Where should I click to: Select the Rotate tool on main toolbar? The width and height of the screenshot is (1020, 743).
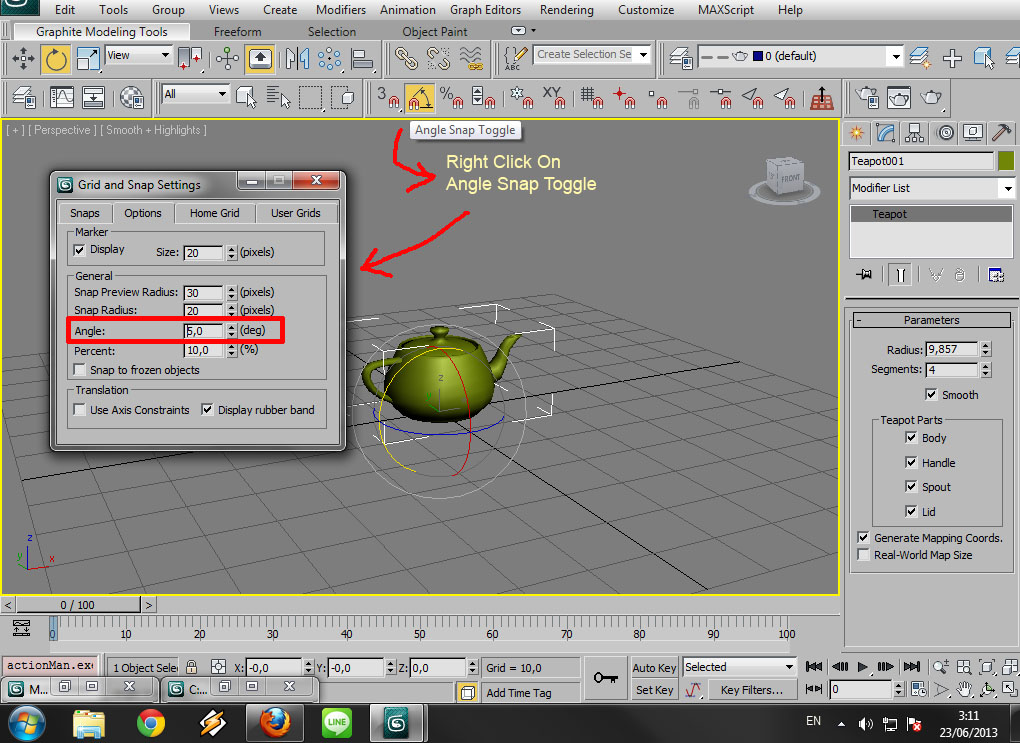[56, 59]
